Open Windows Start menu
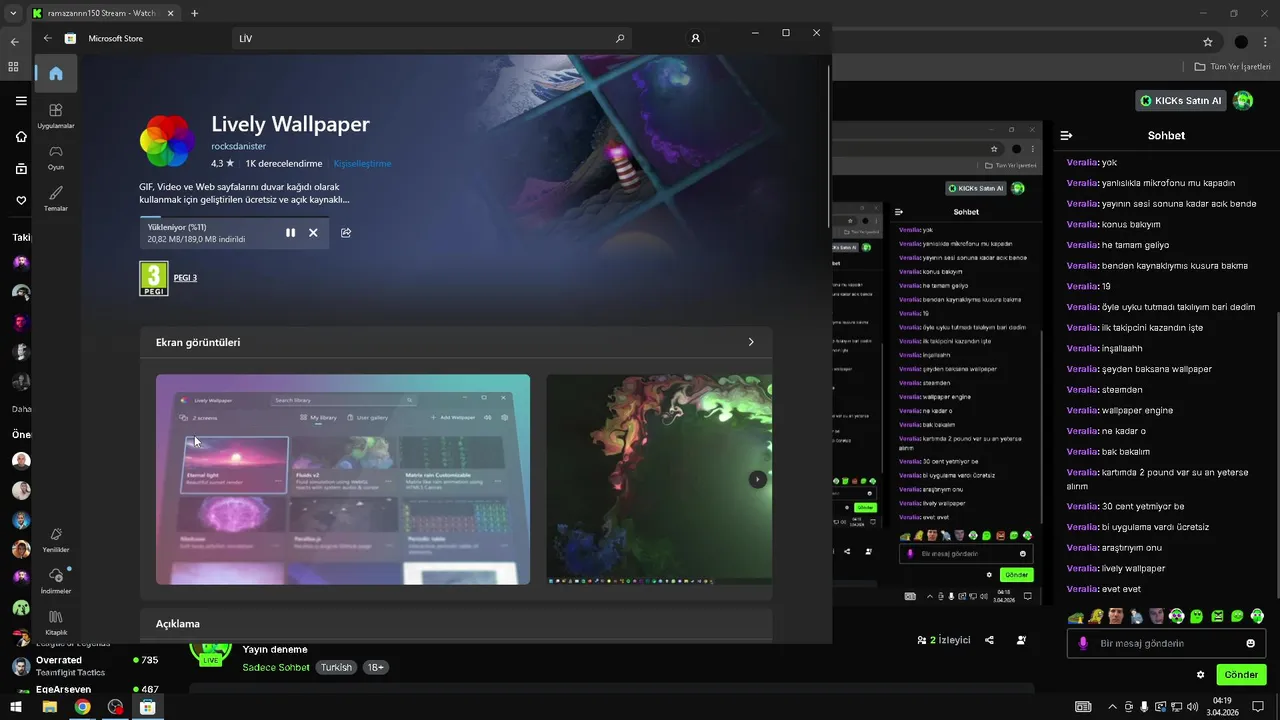This screenshot has height=720, width=1280. (16, 707)
